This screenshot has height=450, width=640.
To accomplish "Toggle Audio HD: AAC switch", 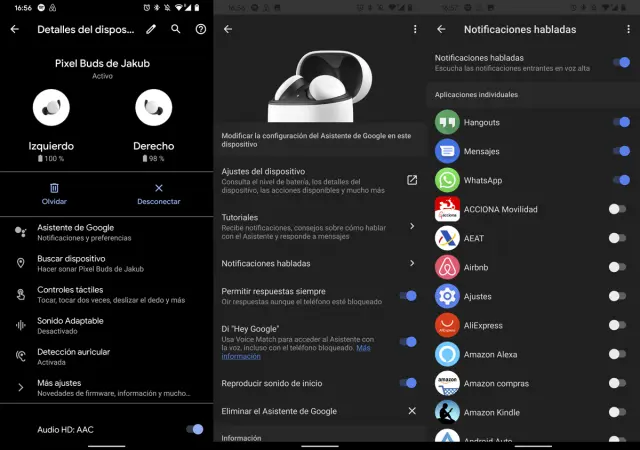I will pyautogui.click(x=194, y=429).
